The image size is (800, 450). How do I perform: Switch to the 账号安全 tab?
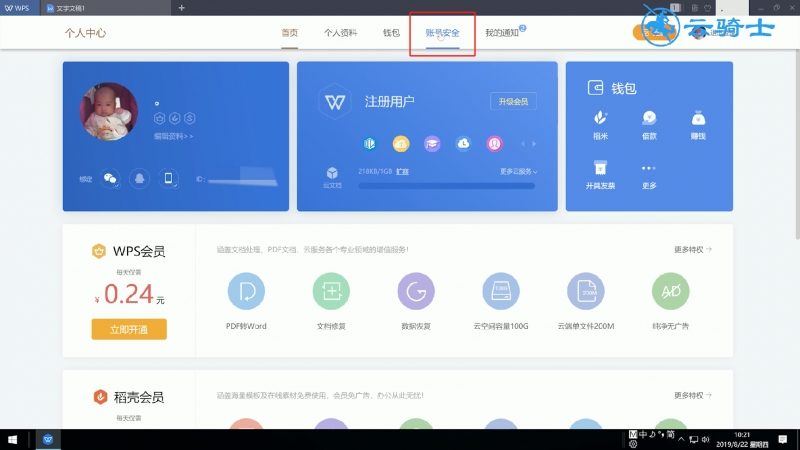[442, 33]
